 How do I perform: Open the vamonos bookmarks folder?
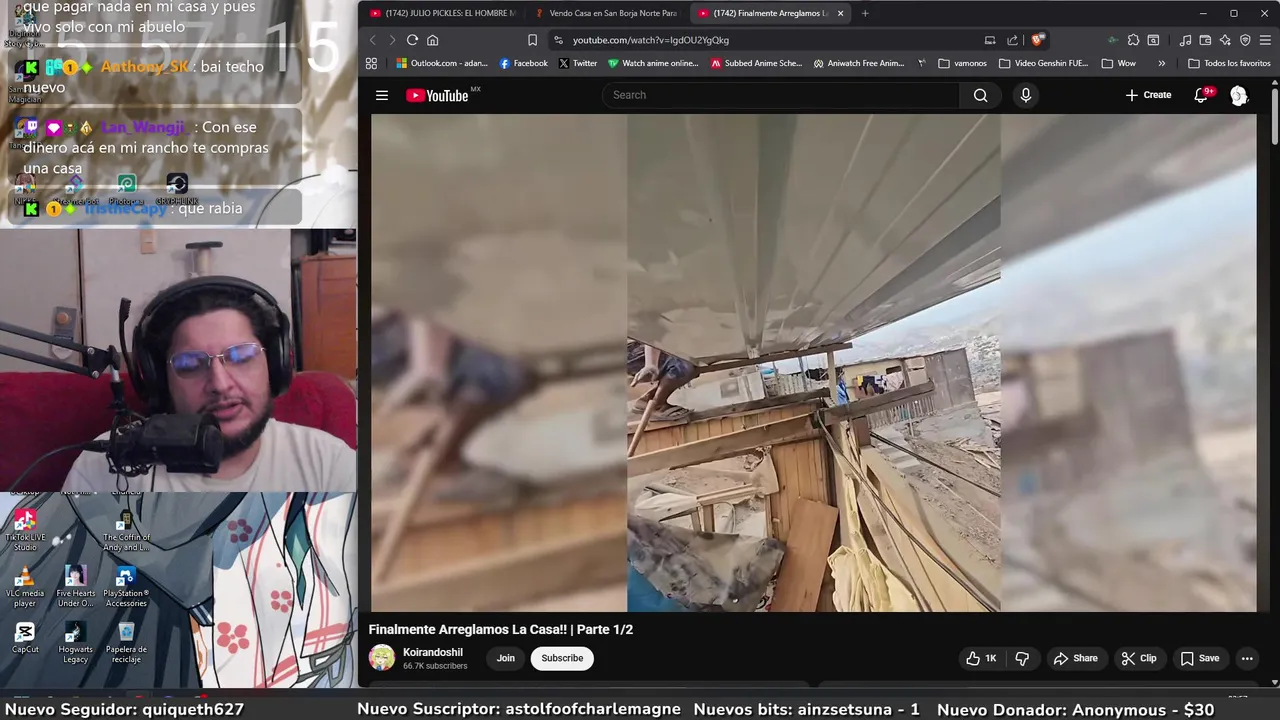click(x=962, y=63)
